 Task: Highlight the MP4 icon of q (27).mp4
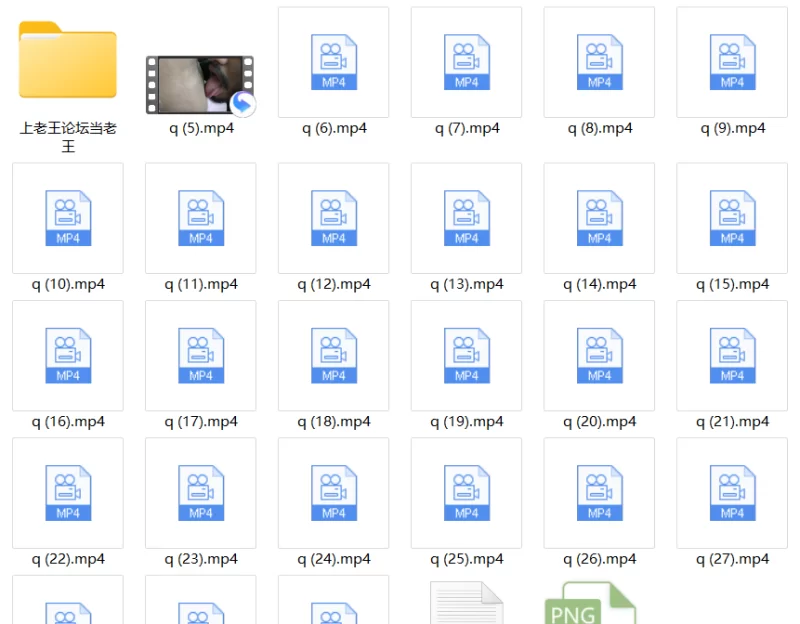(732, 492)
